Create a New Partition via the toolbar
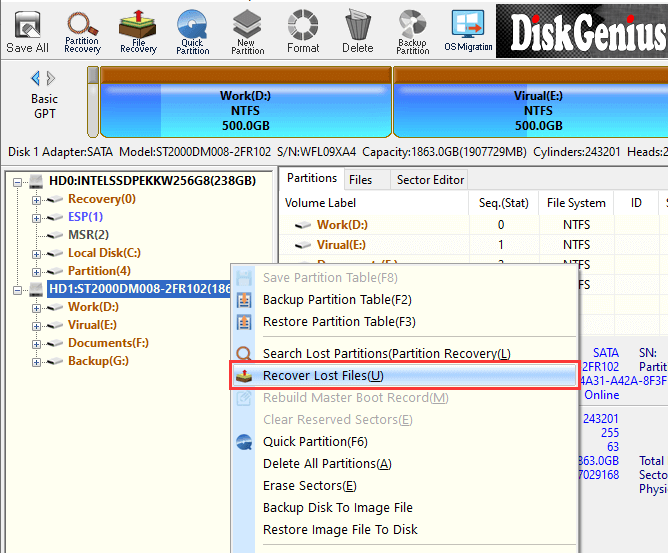The image size is (668, 553). 247,31
